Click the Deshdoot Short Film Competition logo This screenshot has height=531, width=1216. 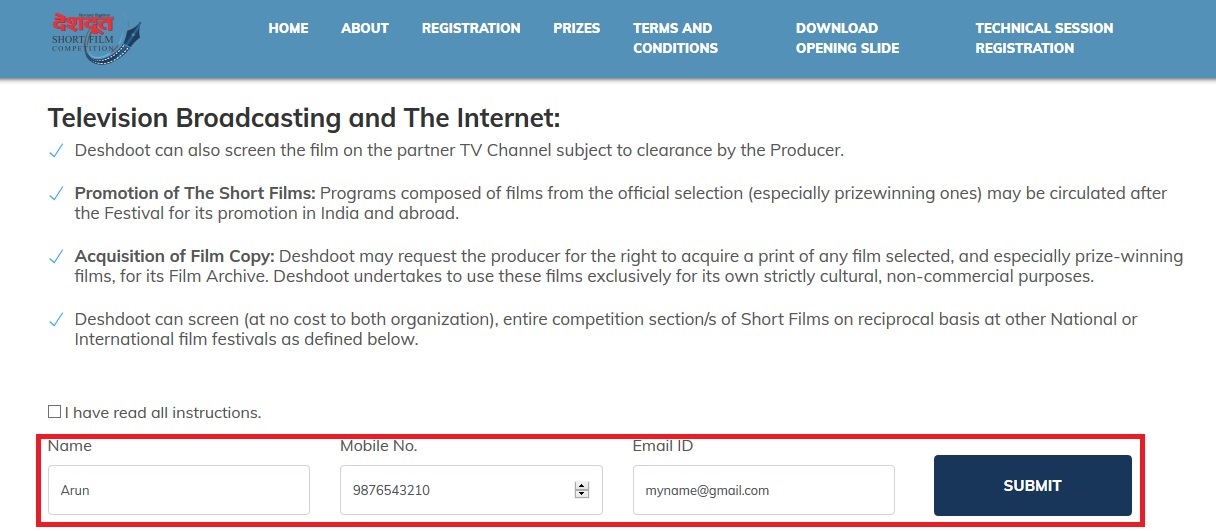(96, 38)
